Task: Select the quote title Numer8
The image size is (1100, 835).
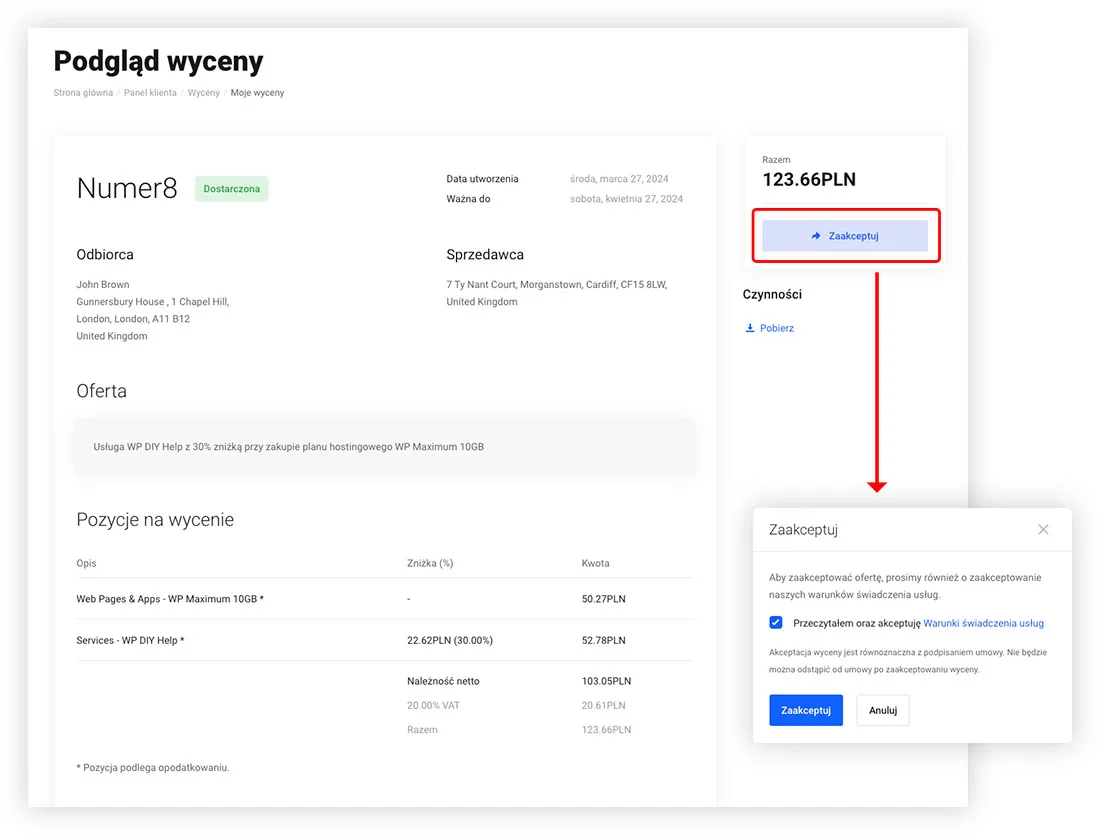Action: [x=127, y=188]
